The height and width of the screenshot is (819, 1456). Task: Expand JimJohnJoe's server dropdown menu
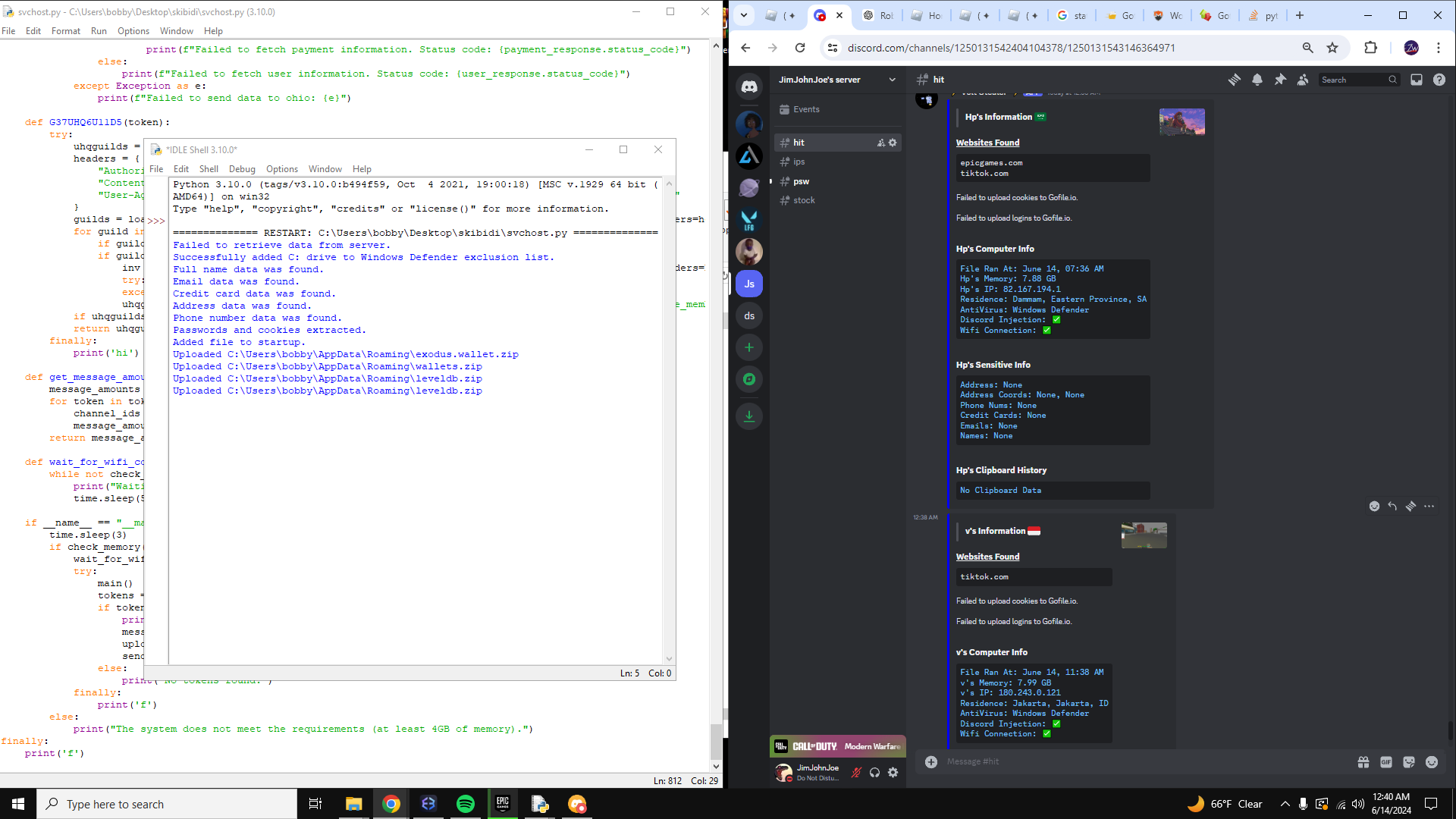(x=892, y=80)
